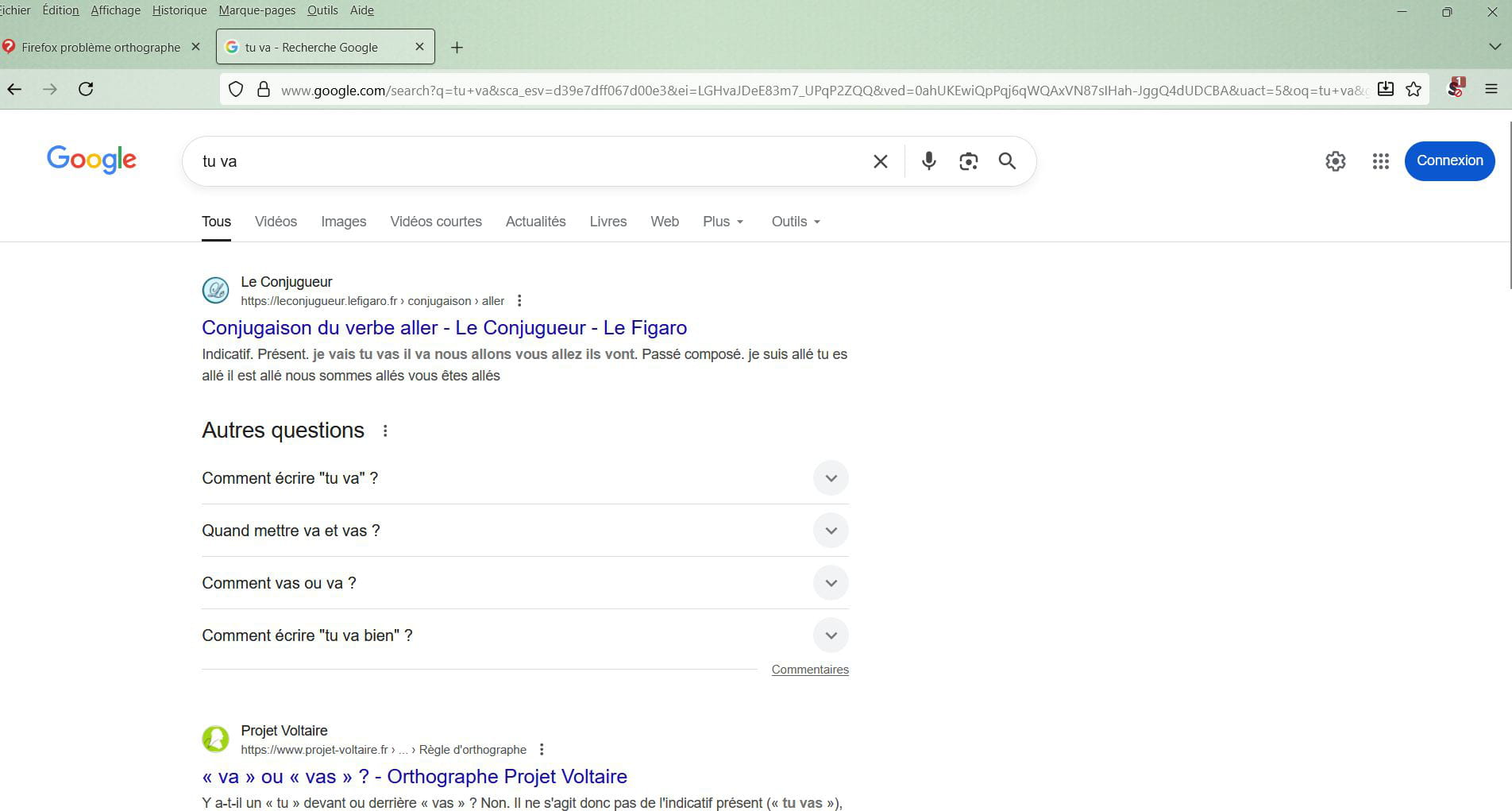Screen dimensions: 1512x811
Task: Click the 'Projet Voltaire' site name
Action: (284, 731)
